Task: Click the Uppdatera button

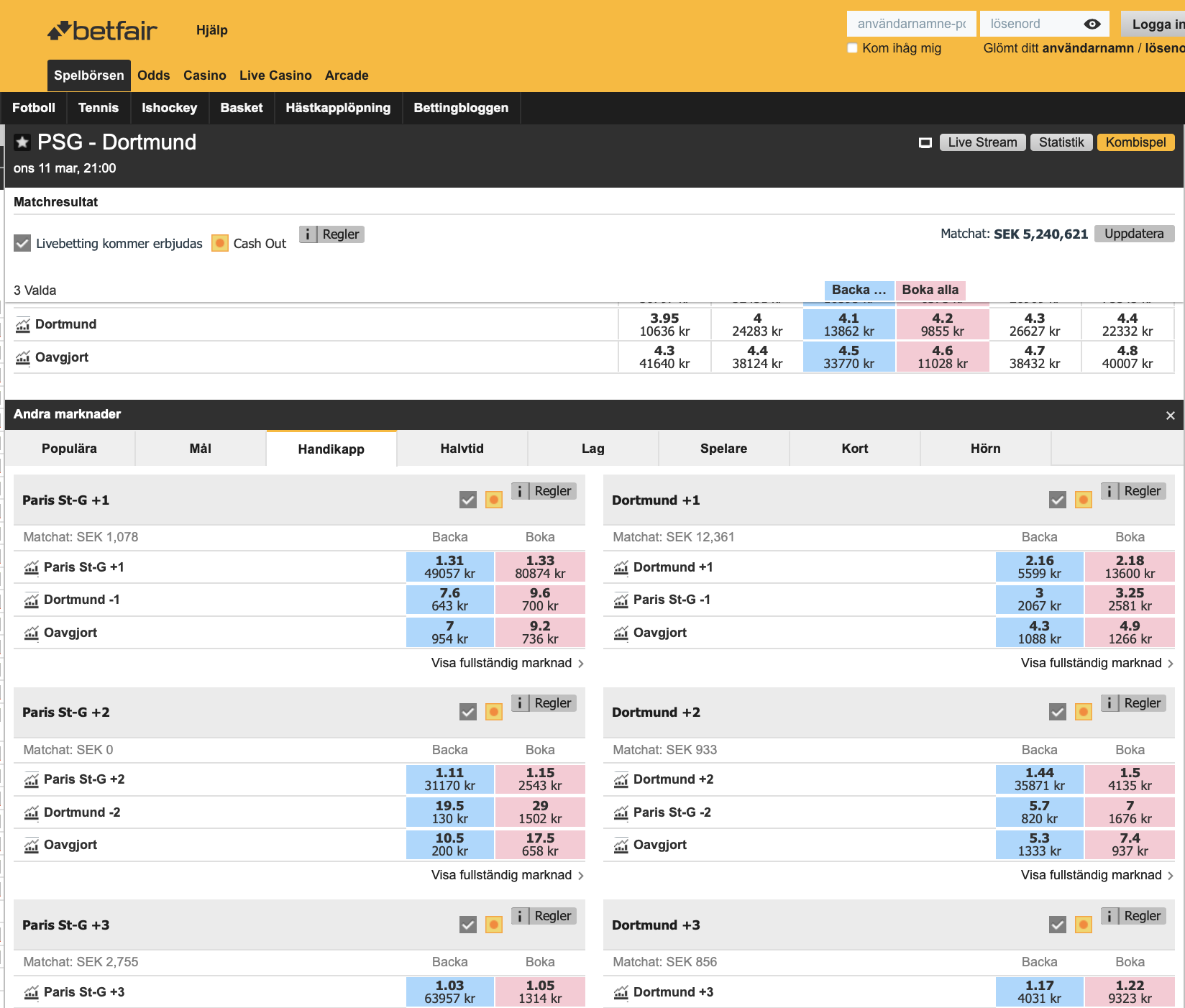Action: (1134, 234)
